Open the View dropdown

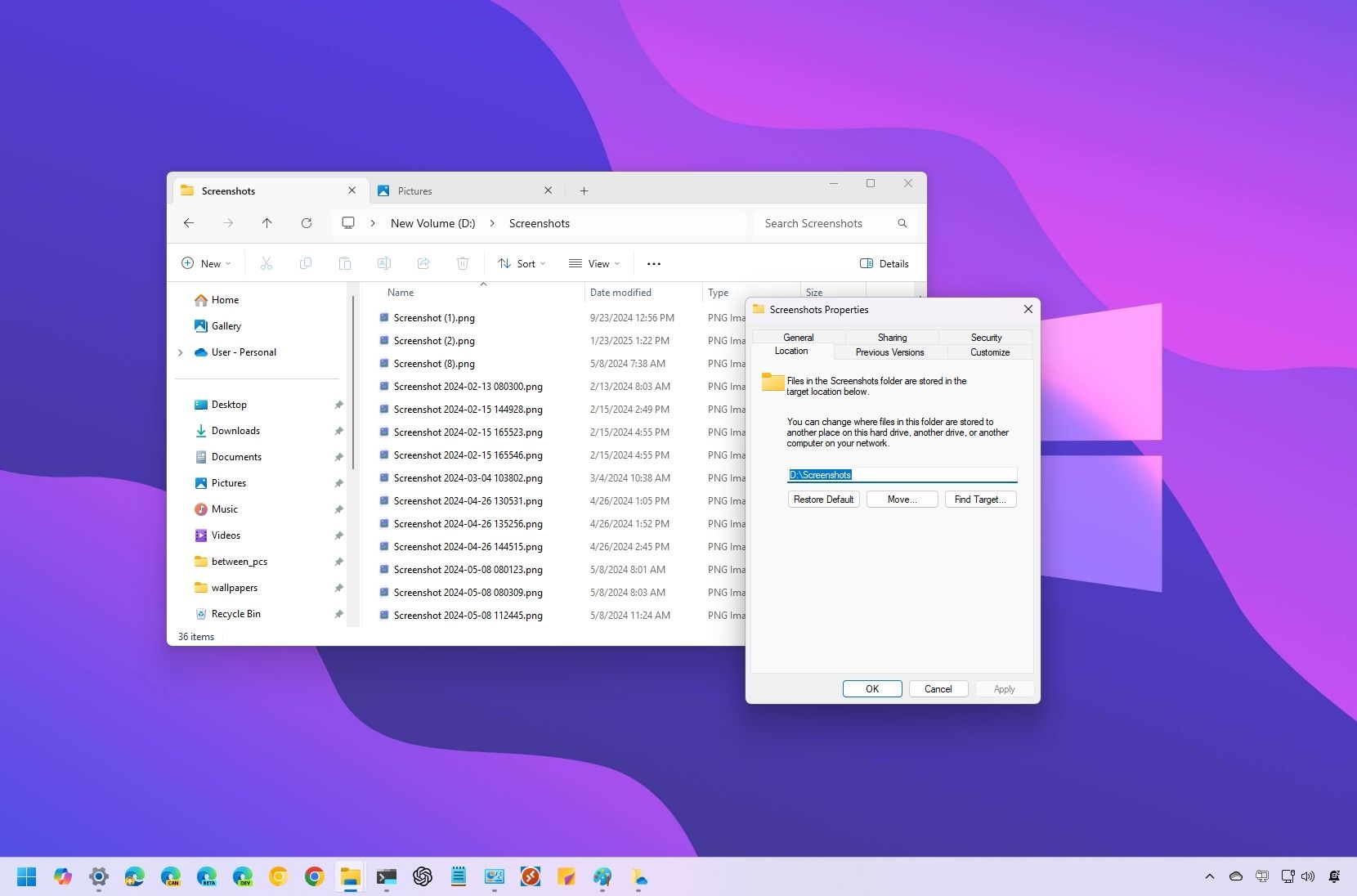coord(594,263)
